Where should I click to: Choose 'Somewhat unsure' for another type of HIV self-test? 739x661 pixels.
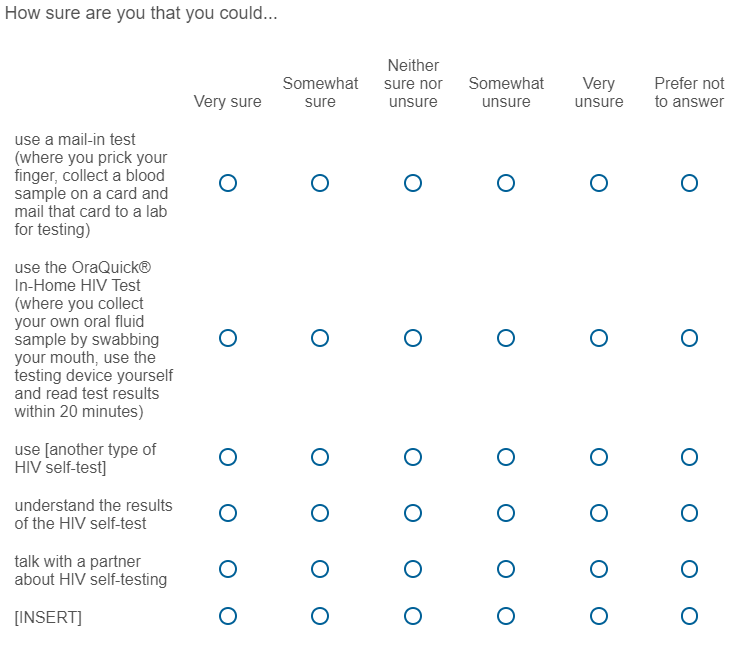pos(506,457)
